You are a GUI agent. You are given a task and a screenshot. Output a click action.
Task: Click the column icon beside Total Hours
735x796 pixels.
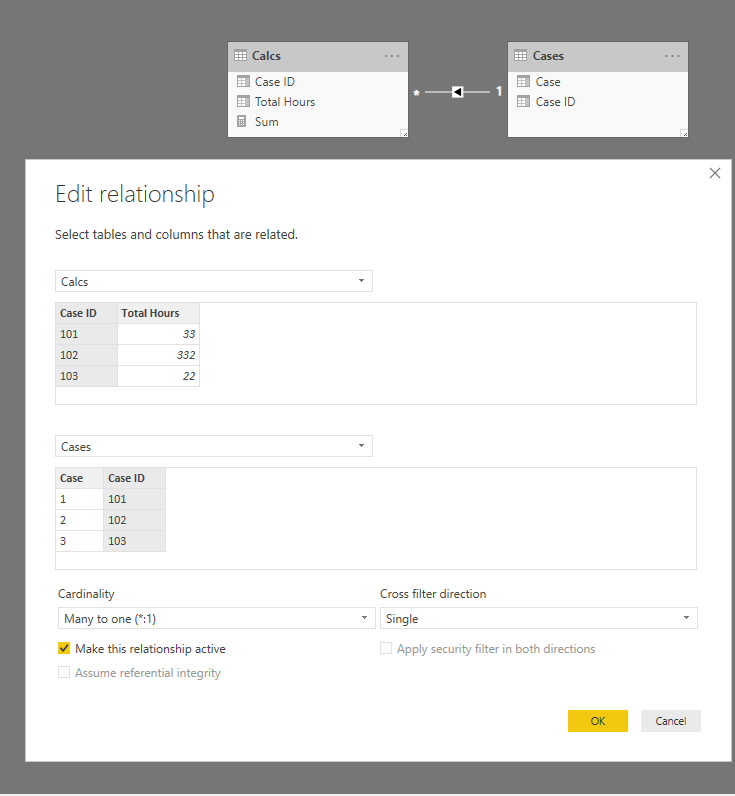(x=243, y=102)
